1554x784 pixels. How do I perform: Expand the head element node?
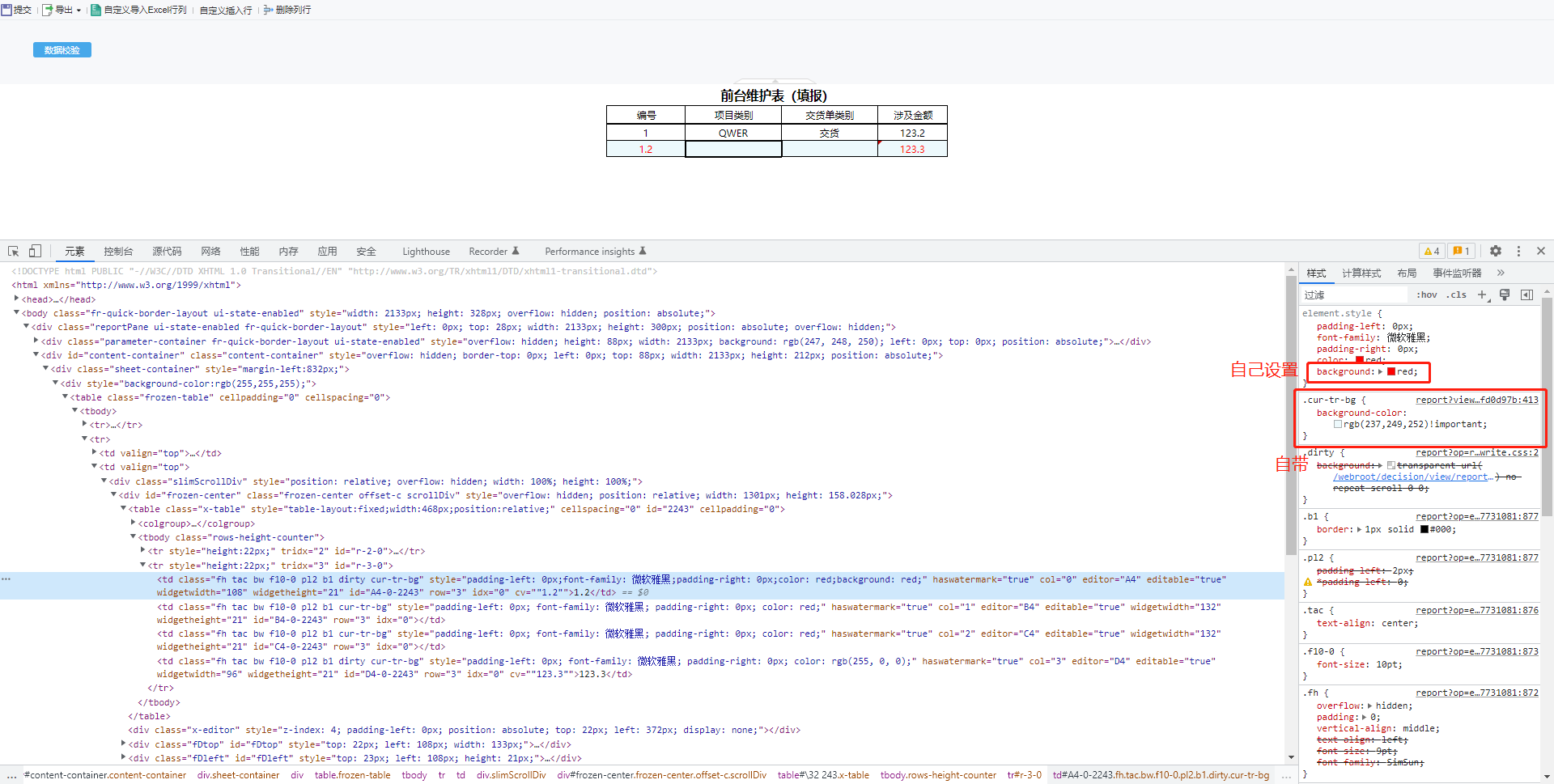(17, 299)
